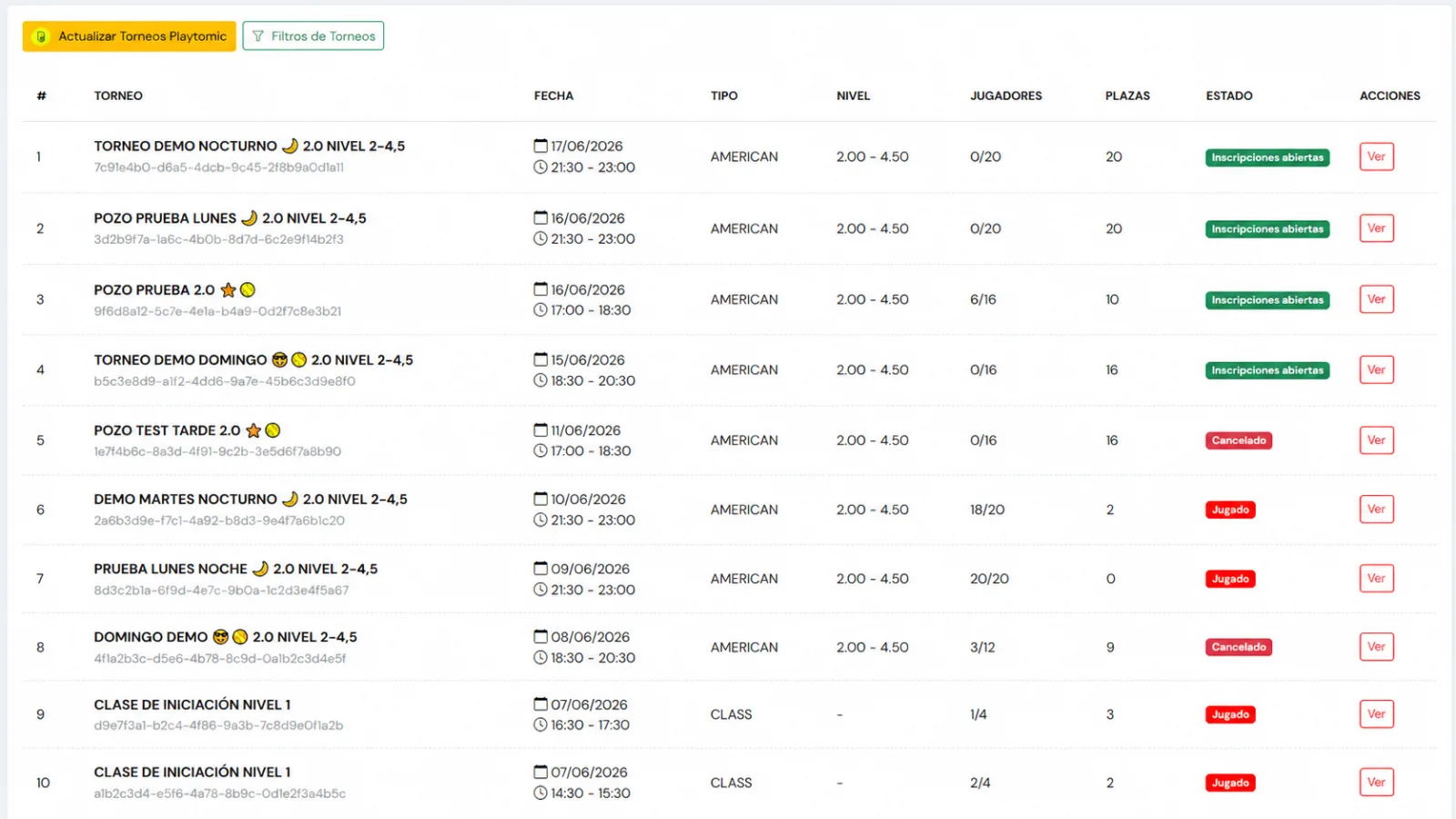1456x819 pixels.
Task: Open Filtros de Torneos
Action: 313,36
